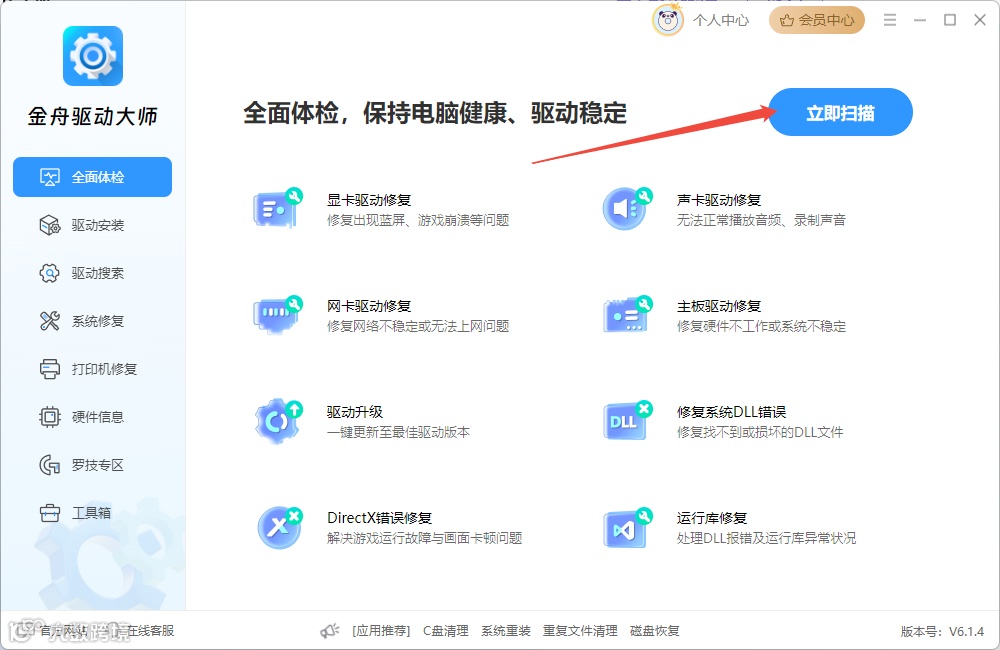Screen dimensions: 1000x650
Task: Click the 系统重装 link
Action: (506, 631)
